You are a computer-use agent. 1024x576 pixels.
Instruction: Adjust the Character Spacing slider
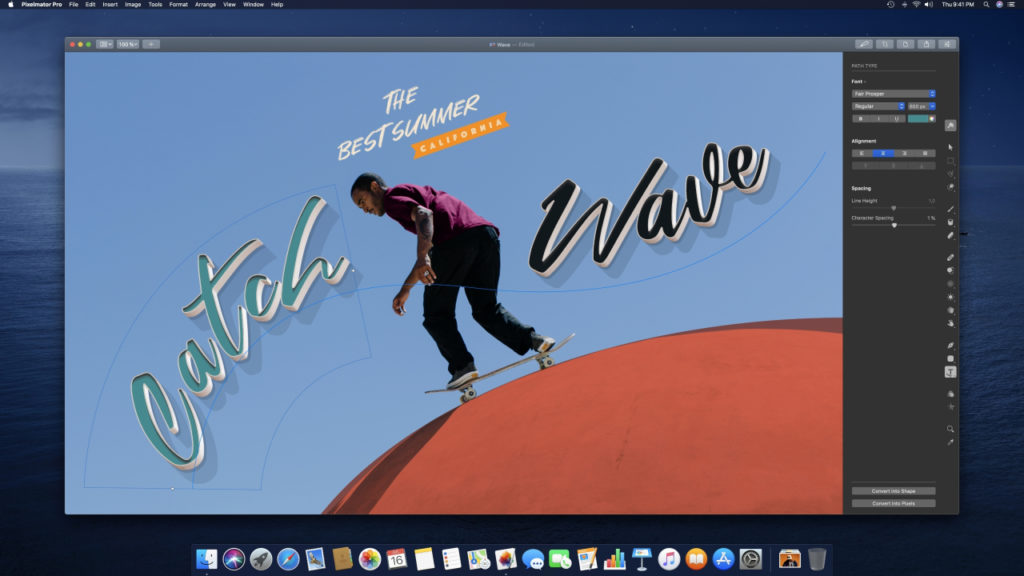pyautogui.click(x=893, y=225)
